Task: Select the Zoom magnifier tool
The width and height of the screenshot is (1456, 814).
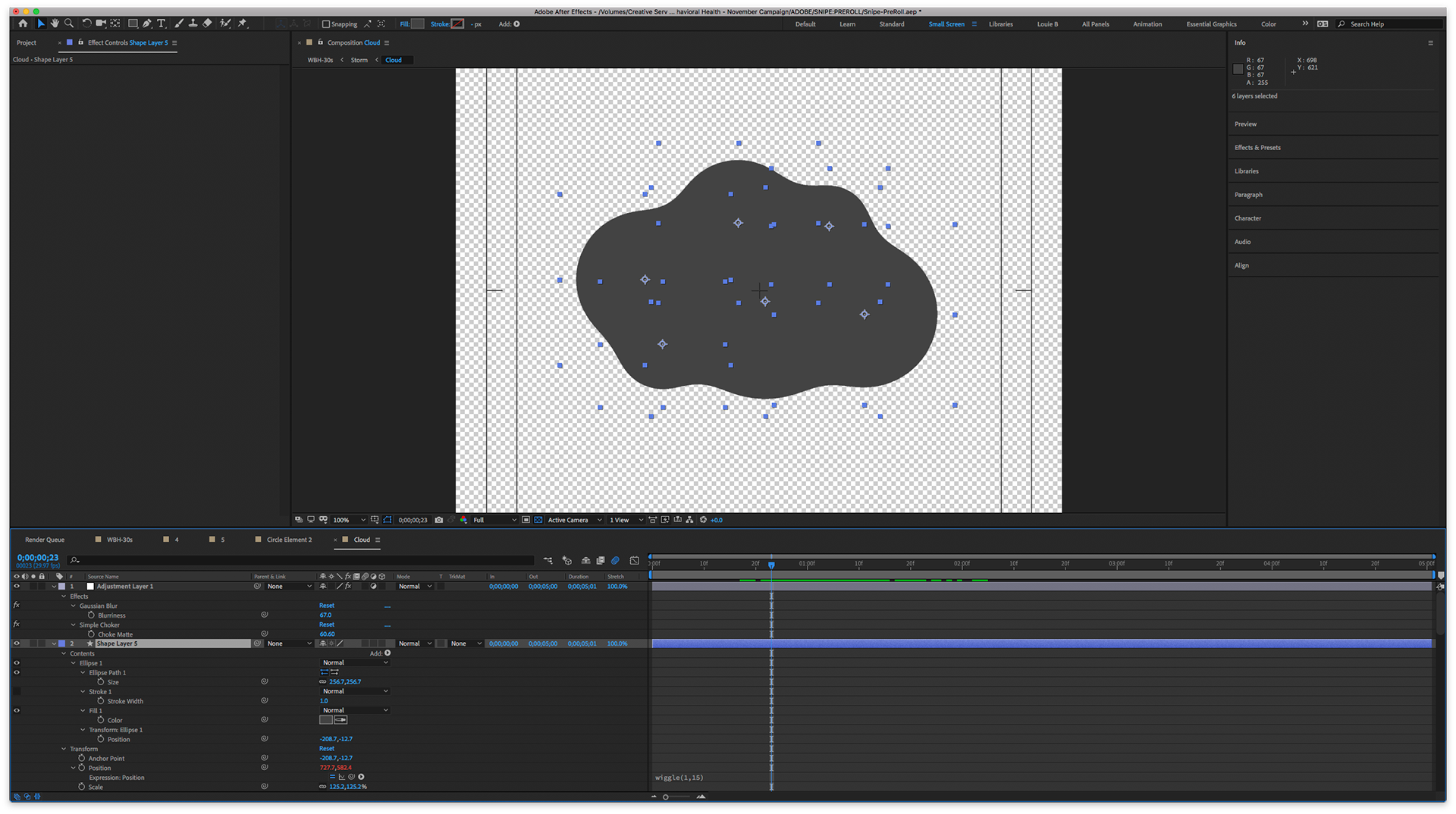Action: tap(69, 23)
